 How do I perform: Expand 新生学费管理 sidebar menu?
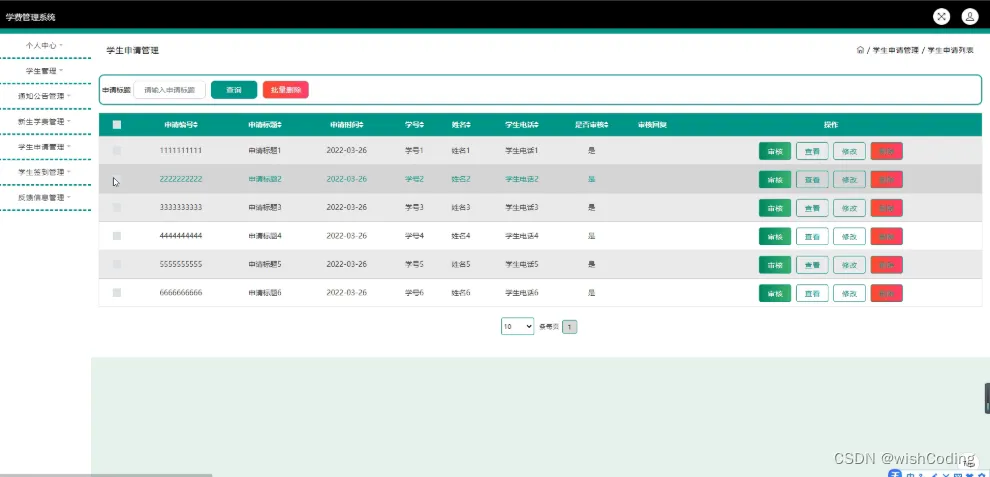pyautogui.click(x=44, y=121)
